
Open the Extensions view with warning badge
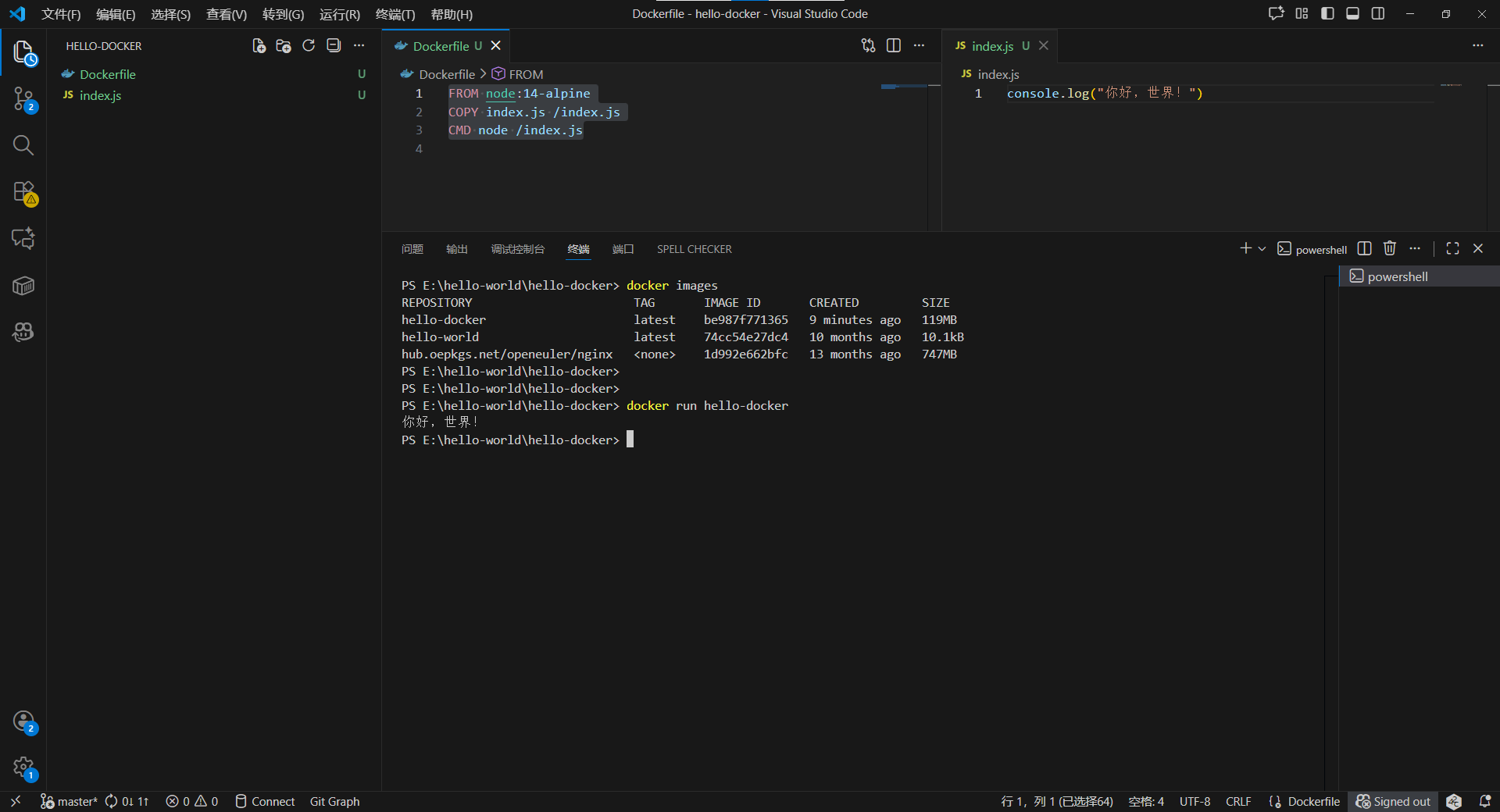click(23, 192)
